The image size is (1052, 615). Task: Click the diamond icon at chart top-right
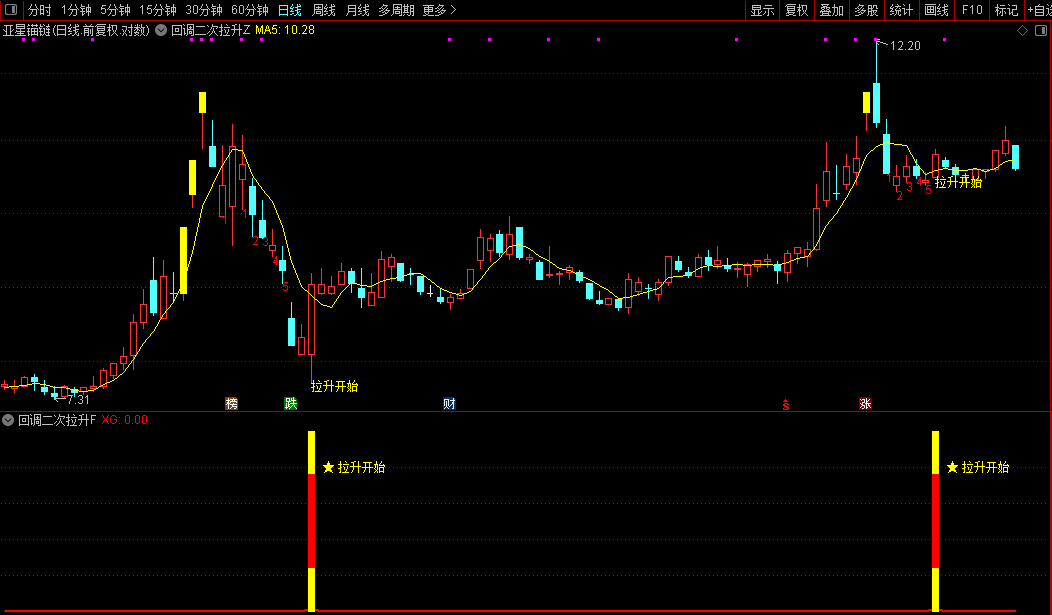point(1022,30)
